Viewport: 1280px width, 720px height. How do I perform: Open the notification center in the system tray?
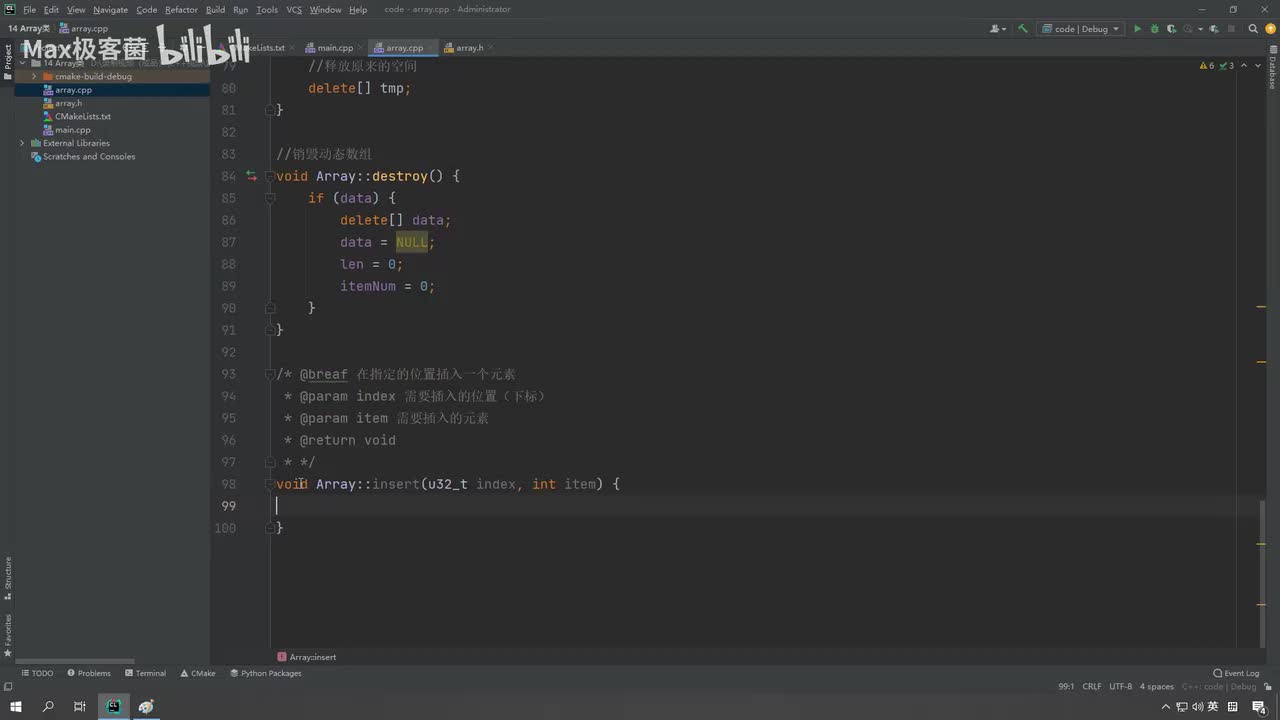pyautogui.click(x=1259, y=707)
